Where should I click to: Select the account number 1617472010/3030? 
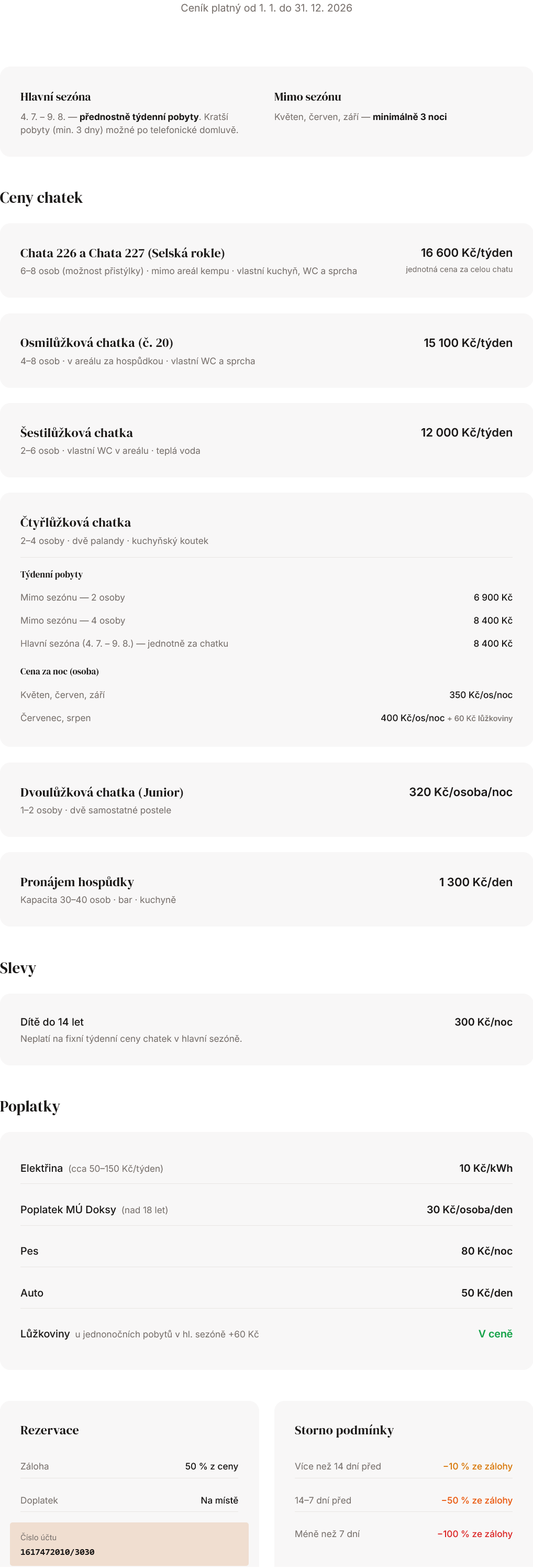point(57,1552)
